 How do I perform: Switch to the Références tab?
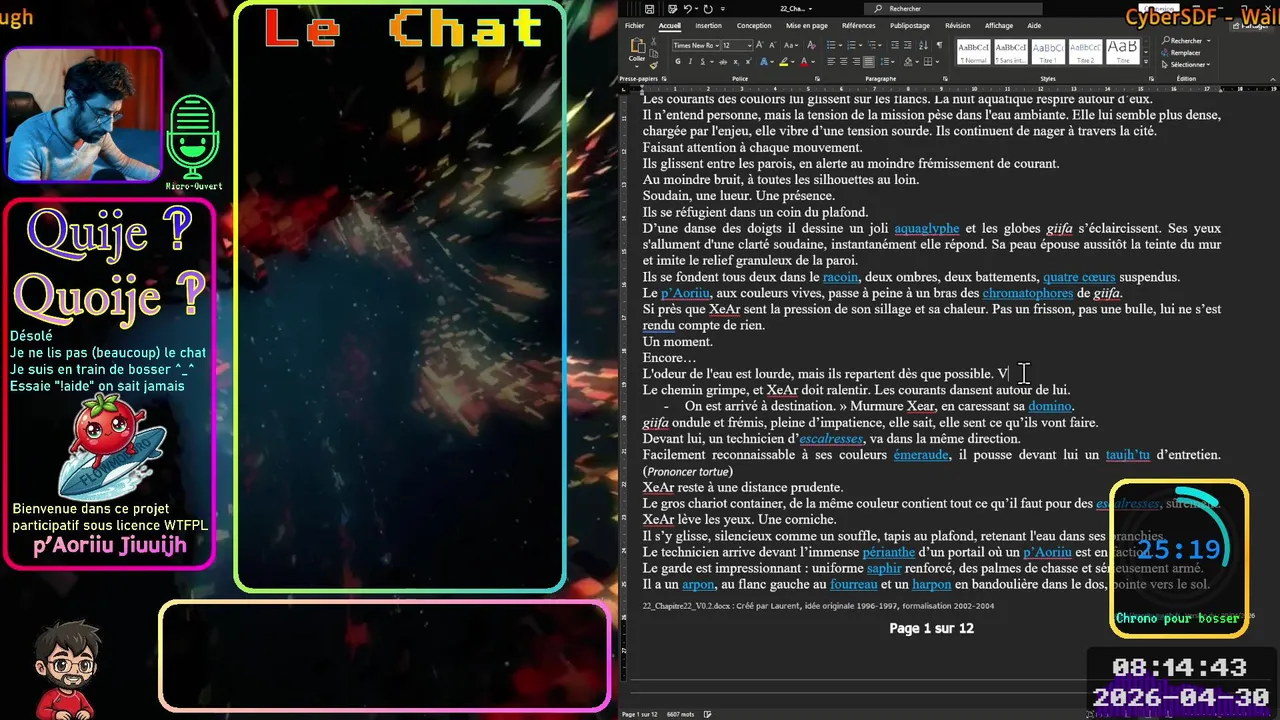coord(858,25)
